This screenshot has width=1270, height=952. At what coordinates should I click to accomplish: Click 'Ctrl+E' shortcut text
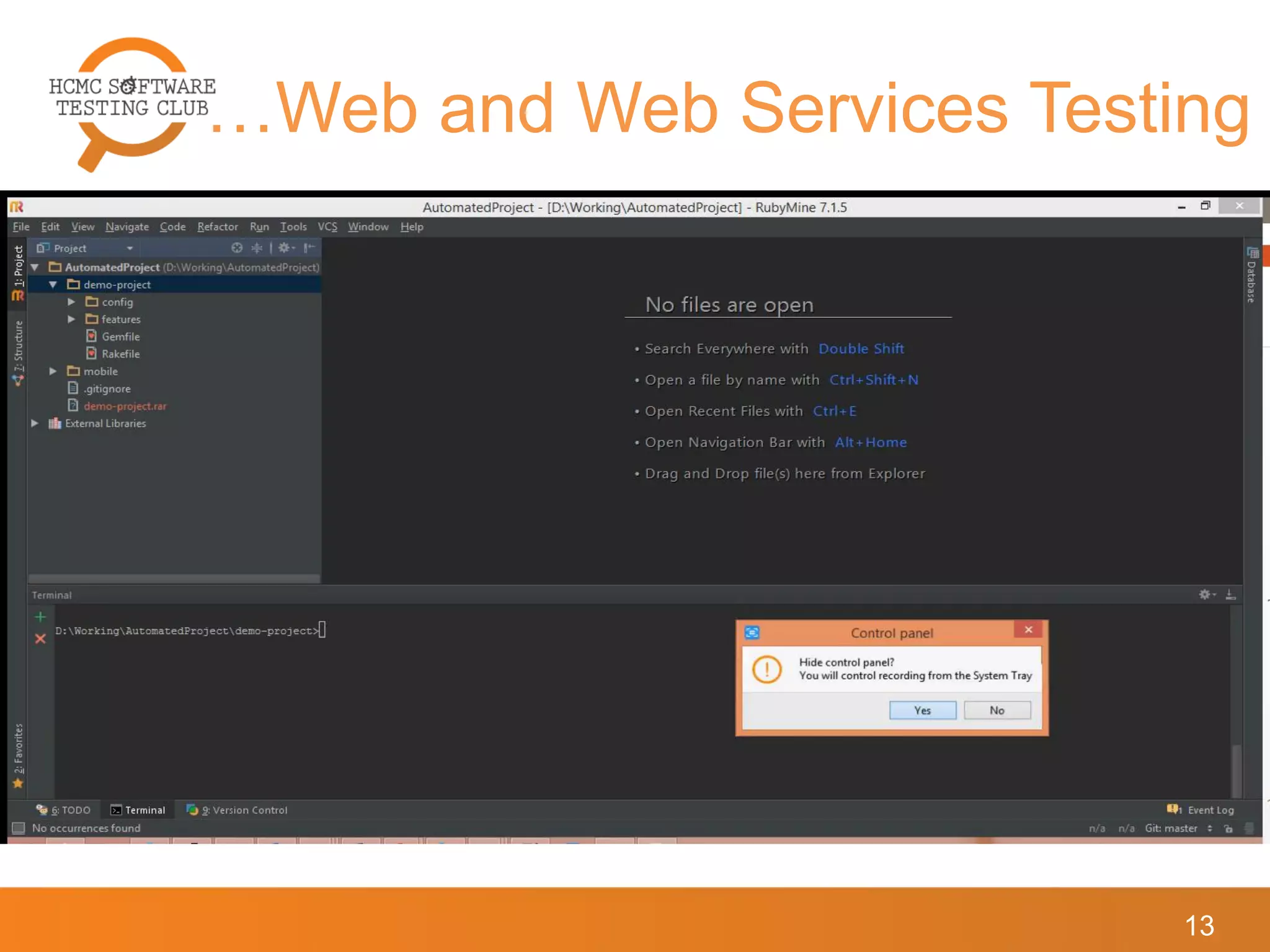pos(835,411)
